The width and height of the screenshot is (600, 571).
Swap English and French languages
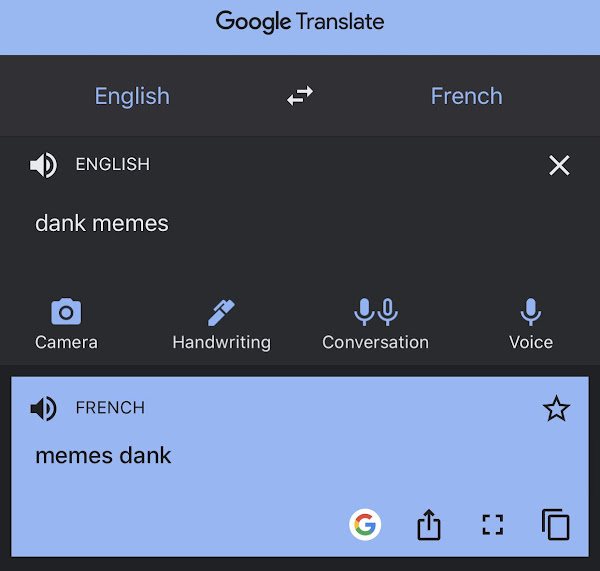[x=300, y=96]
